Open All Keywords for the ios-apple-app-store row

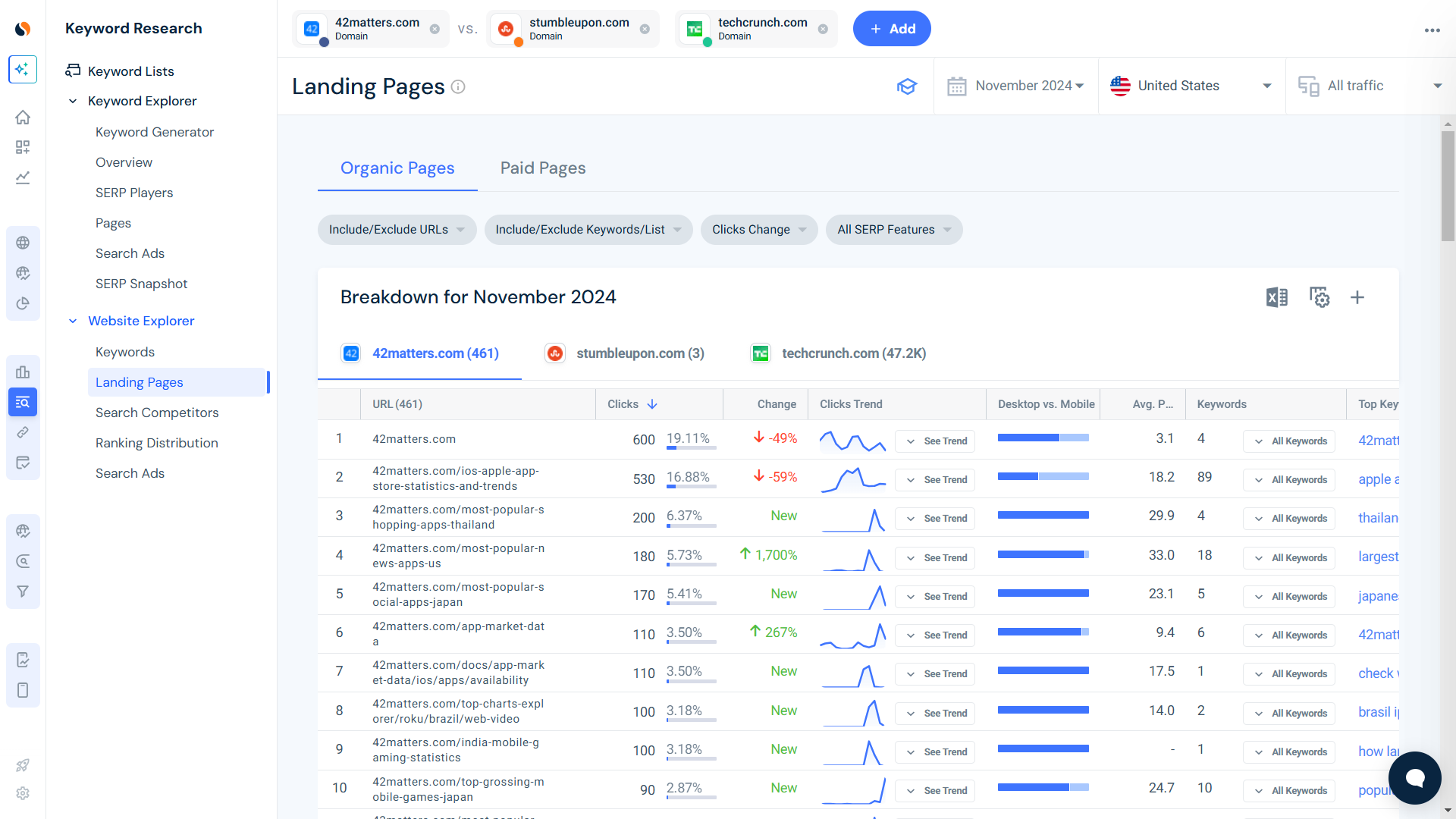(x=1289, y=479)
